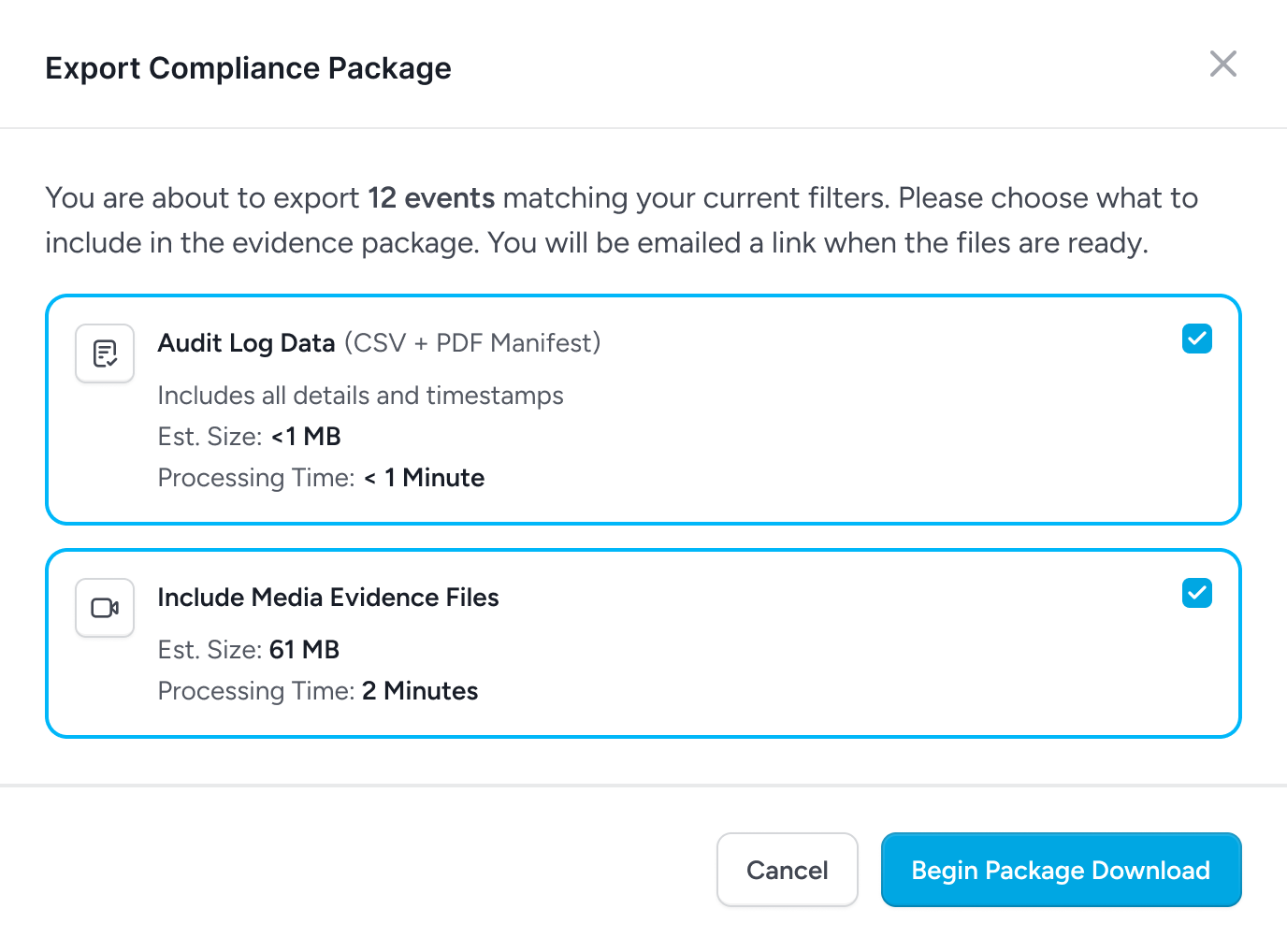Click the "61 MB" estimated size value
The width and height of the screenshot is (1287, 952).
click(x=304, y=650)
